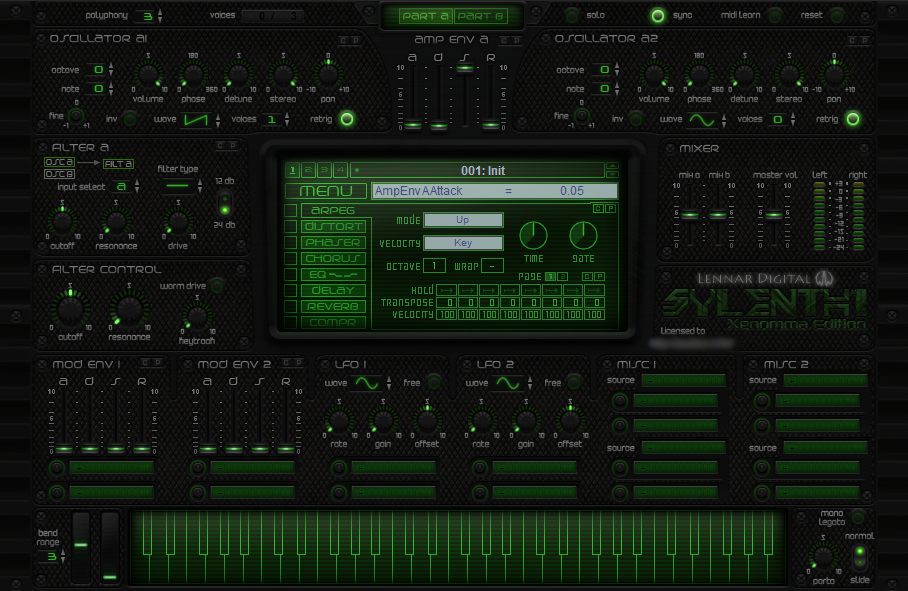
Task: Click the LFO 1 rate knob
Action: (x=339, y=421)
